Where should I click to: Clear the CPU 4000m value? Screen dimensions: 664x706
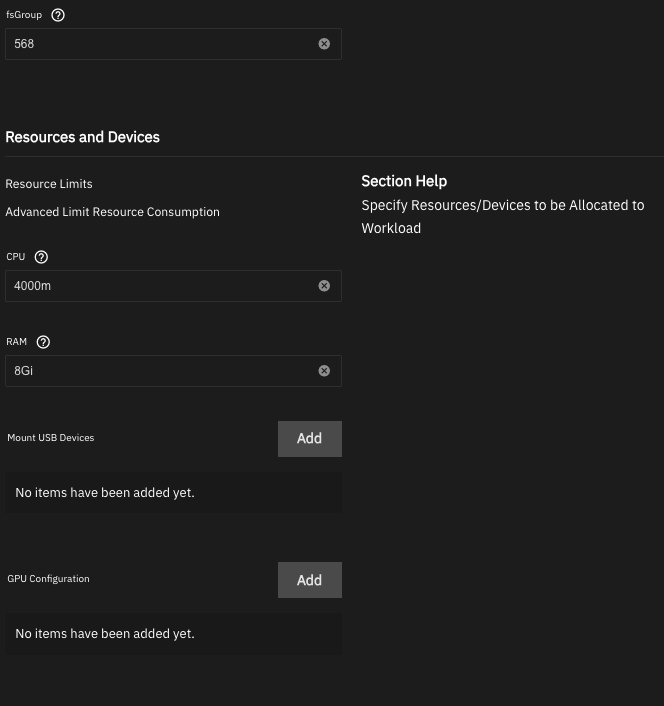pyautogui.click(x=324, y=286)
